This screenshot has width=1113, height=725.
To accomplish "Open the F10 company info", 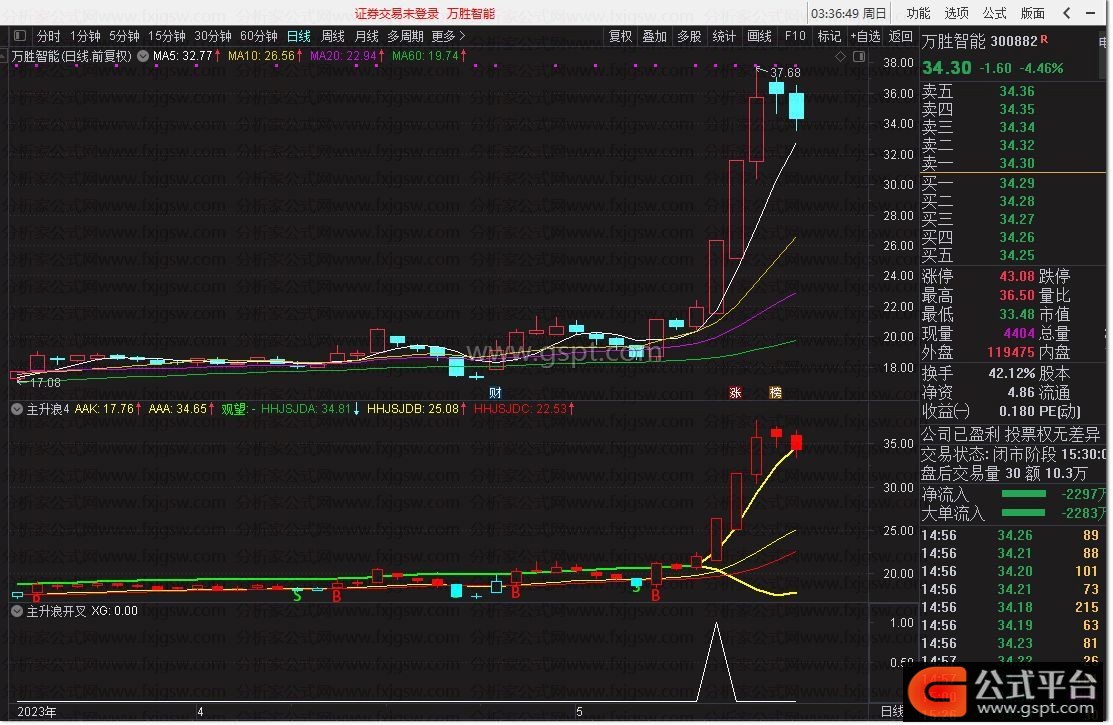I will [x=795, y=36].
